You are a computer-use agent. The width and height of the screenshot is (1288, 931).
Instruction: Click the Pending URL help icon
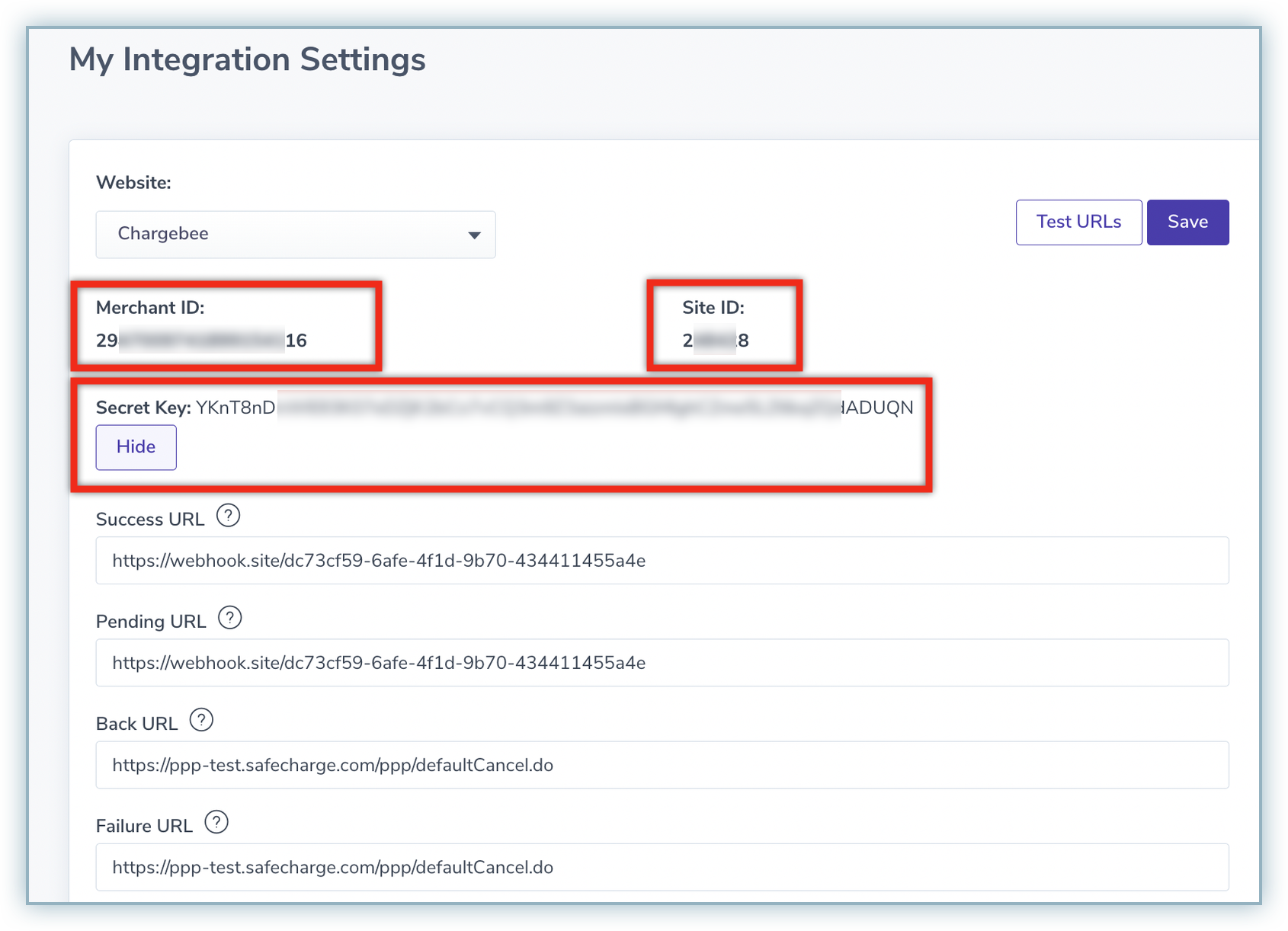229,618
